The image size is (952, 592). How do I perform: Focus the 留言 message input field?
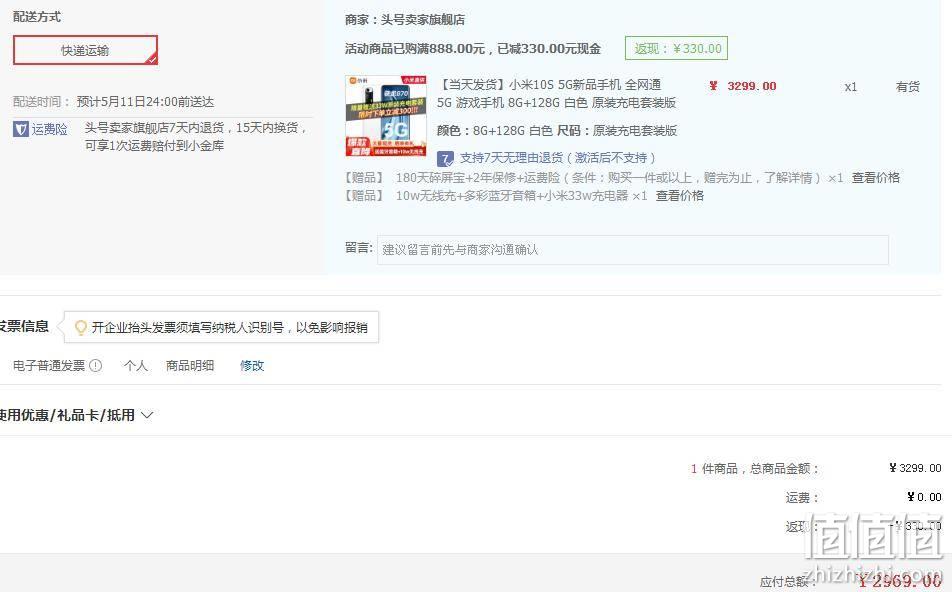tap(633, 250)
